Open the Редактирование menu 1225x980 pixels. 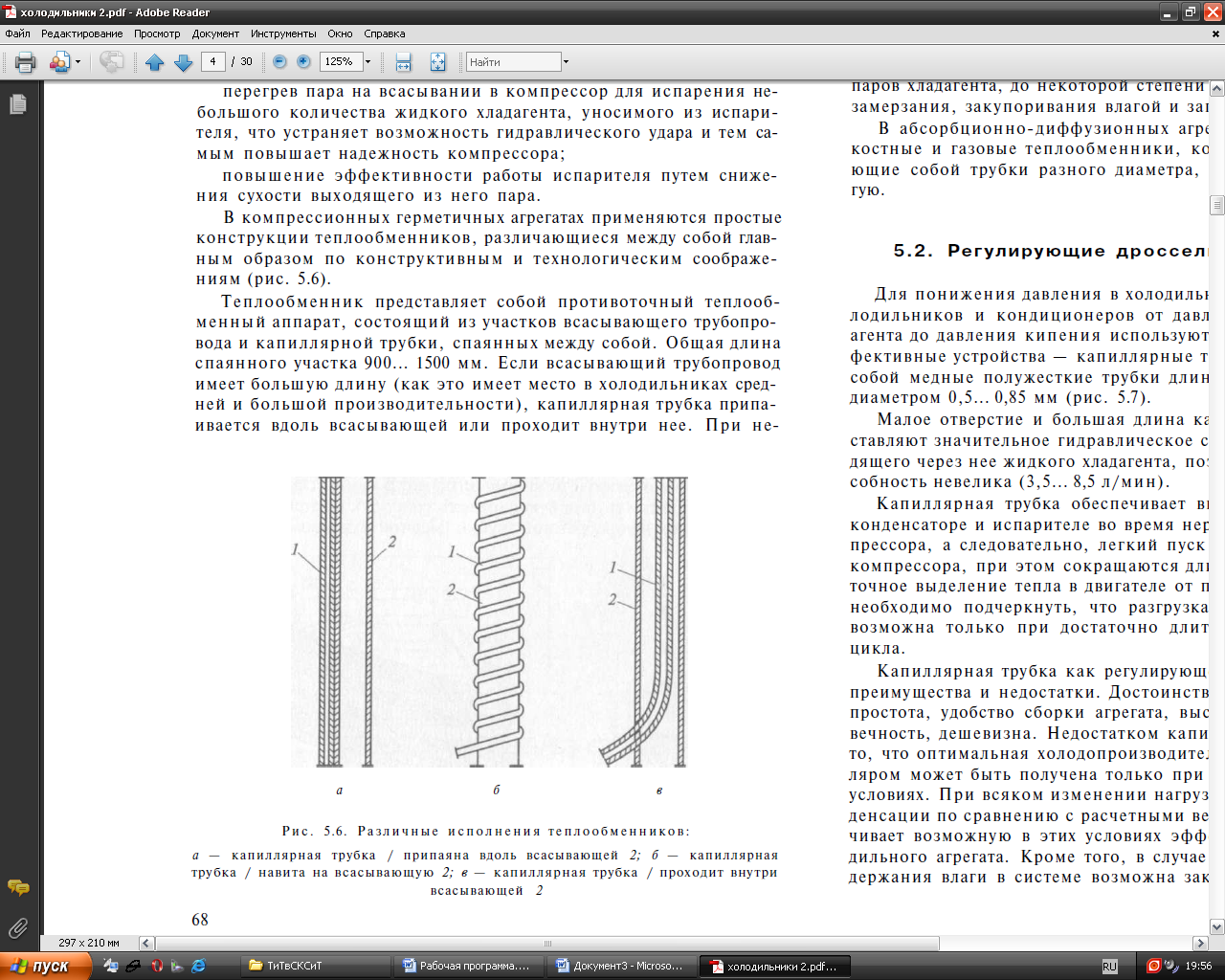click(x=81, y=33)
